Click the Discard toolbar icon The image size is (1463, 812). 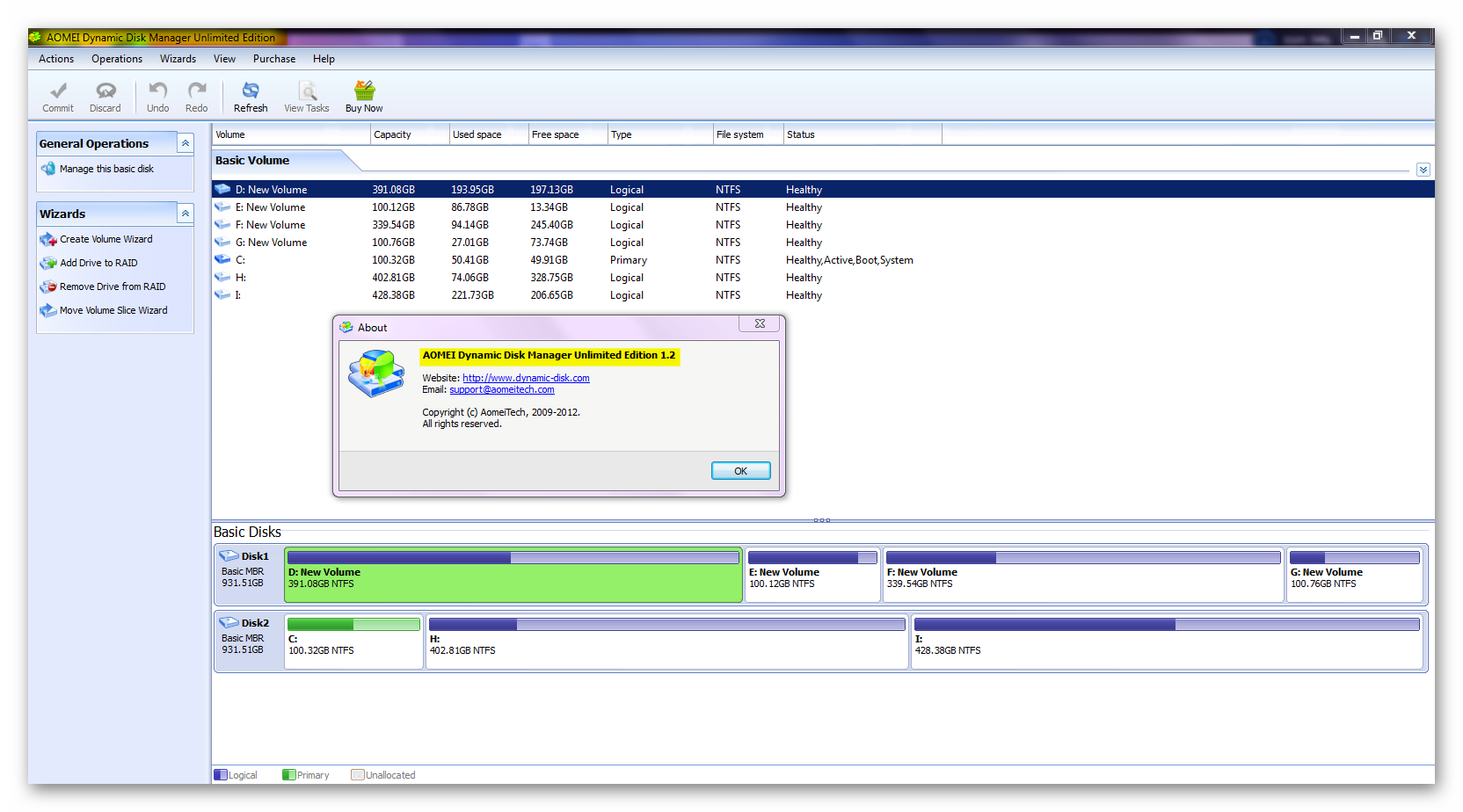[106, 91]
